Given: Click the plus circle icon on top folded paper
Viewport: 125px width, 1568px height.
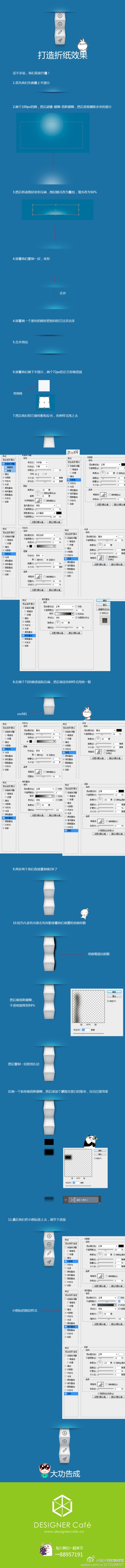Looking at the screenshot, I should click(x=59, y=24).
